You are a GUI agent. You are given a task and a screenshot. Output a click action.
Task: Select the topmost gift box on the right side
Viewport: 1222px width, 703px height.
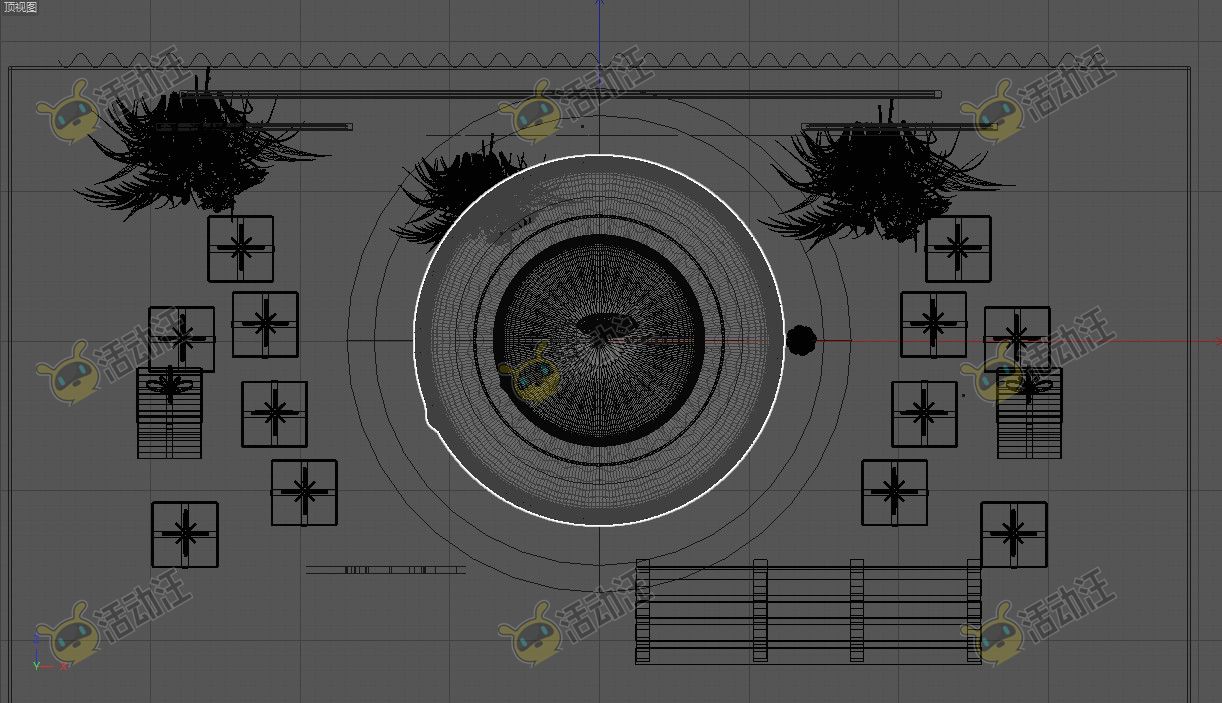tap(958, 249)
